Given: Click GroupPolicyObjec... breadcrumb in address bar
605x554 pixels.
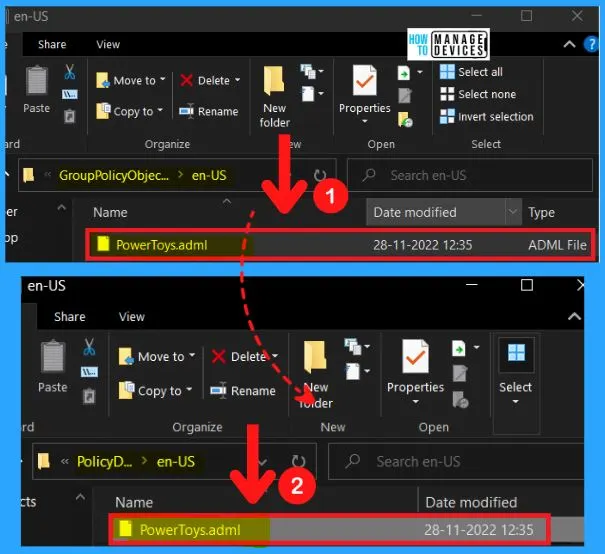Looking at the screenshot, I should pyautogui.click(x=114, y=176).
